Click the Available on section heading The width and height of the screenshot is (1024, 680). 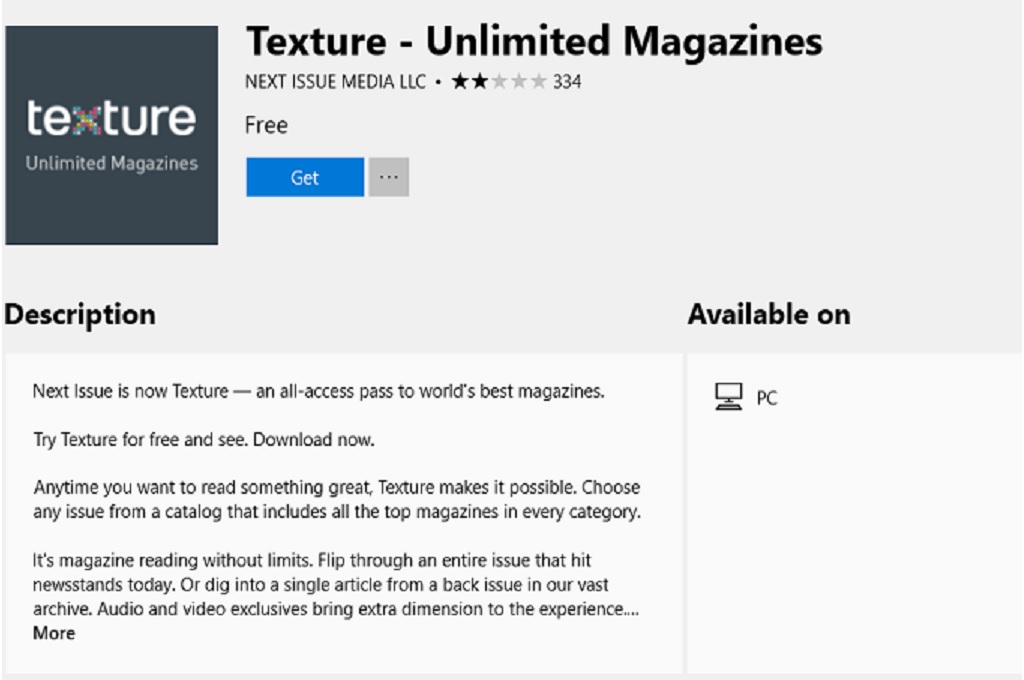pos(768,314)
